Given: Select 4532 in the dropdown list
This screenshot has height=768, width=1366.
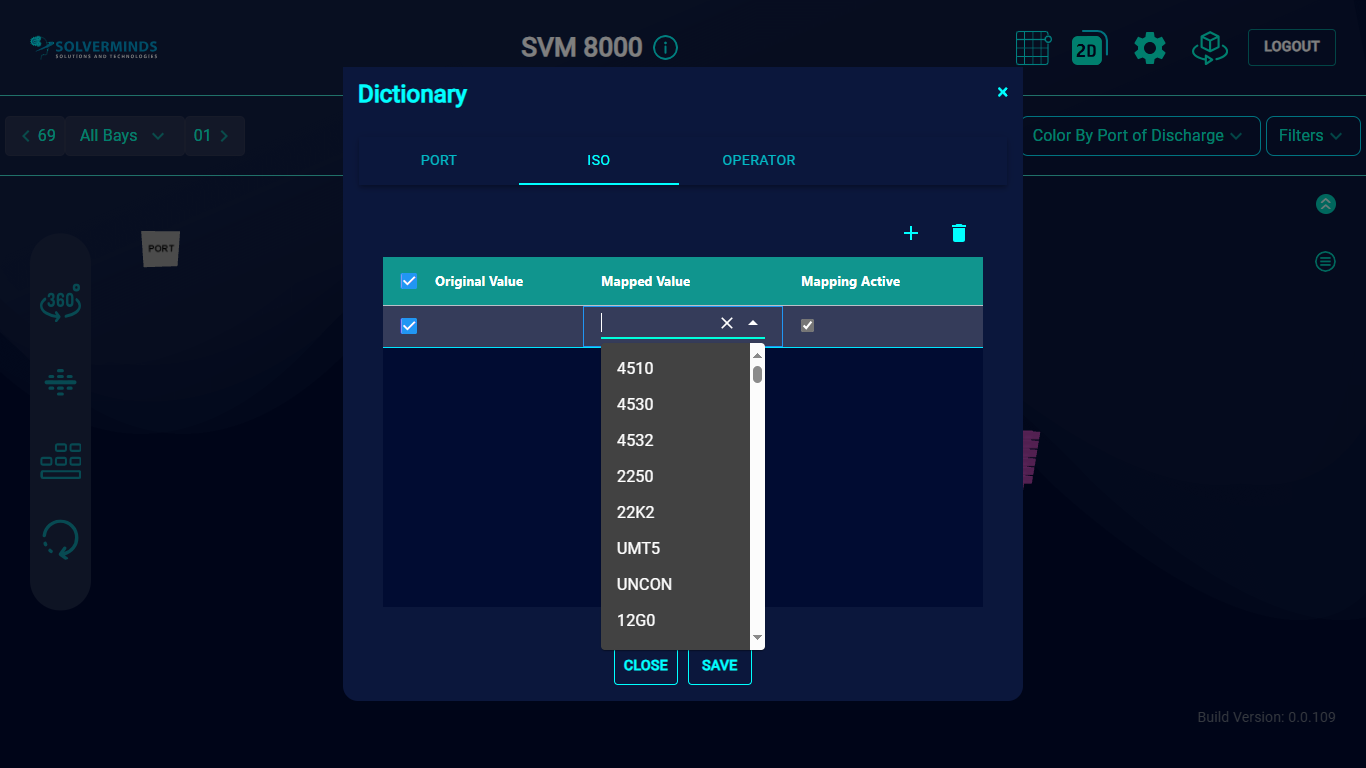Looking at the screenshot, I should click(675, 440).
